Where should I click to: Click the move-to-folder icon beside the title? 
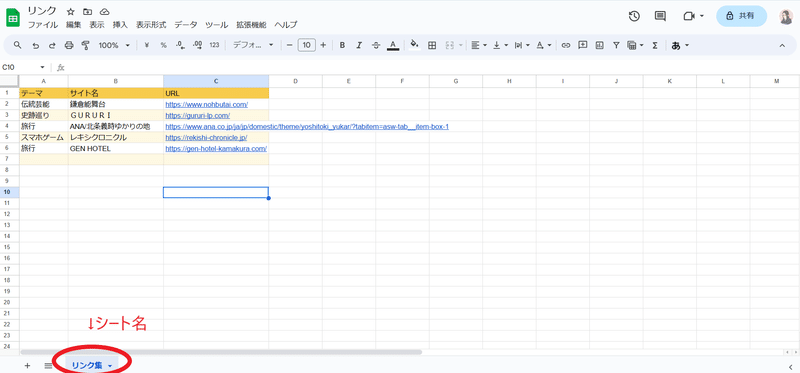coord(88,11)
